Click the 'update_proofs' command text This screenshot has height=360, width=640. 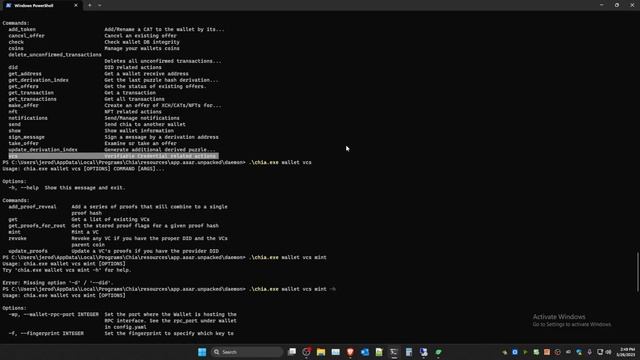coord(28,251)
